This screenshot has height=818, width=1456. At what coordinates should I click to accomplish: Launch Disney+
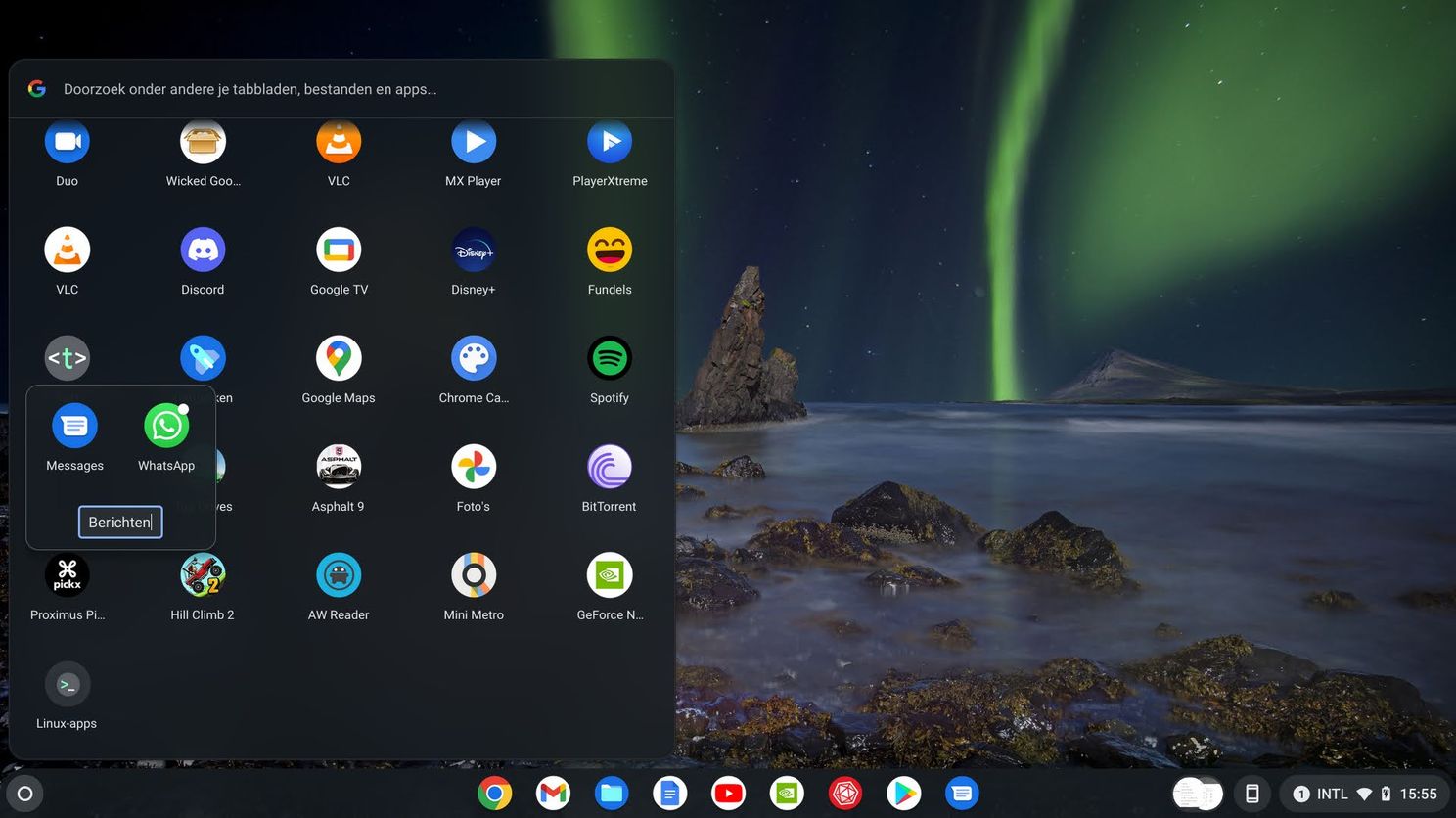[474, 250]
